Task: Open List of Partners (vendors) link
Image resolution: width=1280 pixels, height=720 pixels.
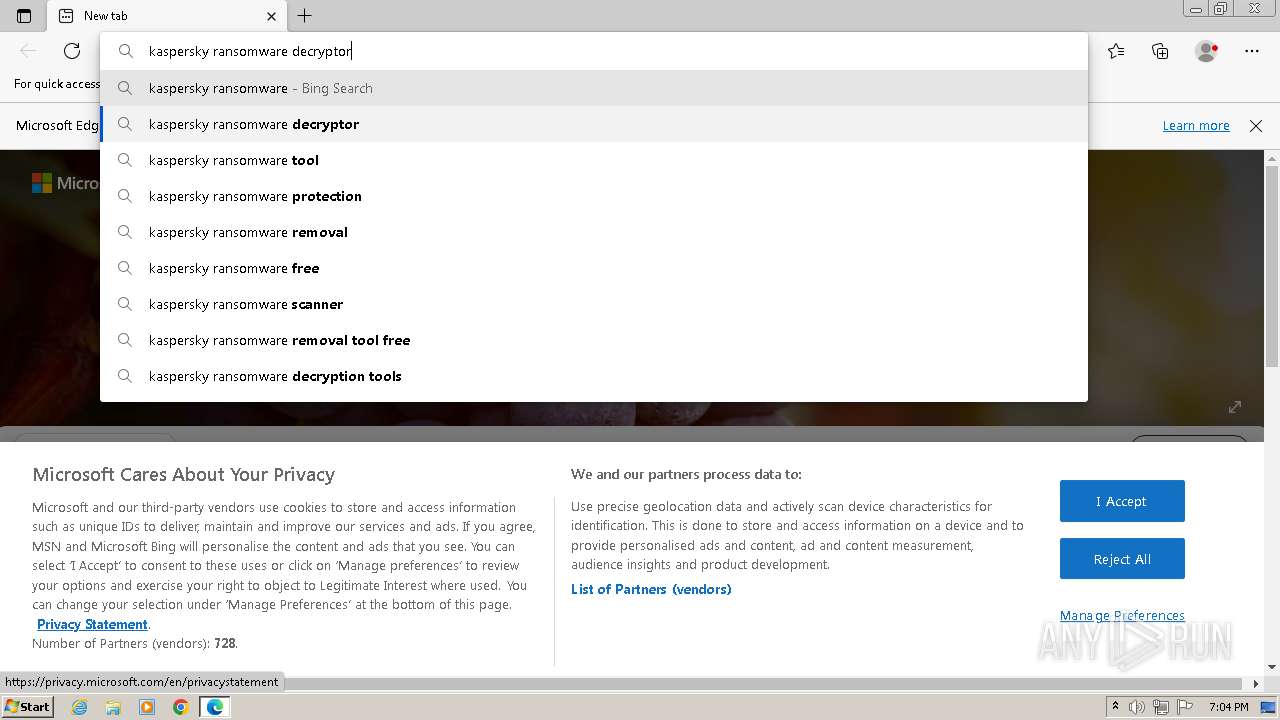Action: 651,589
